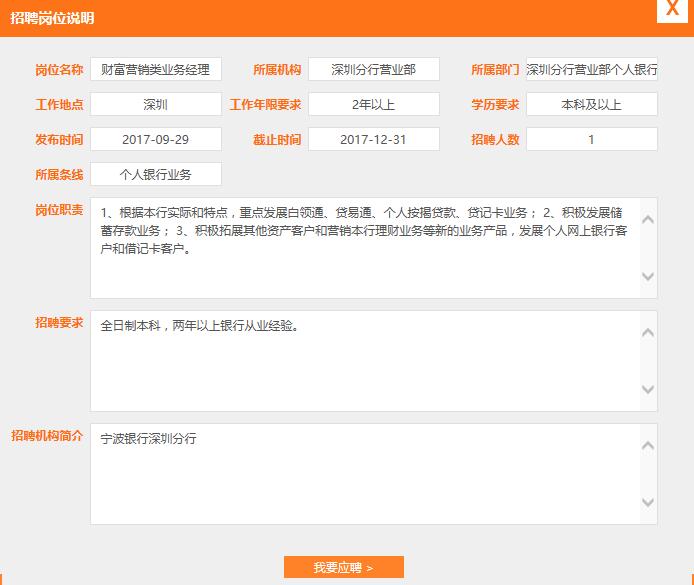Viewport: 694px width, 585px height.
Task: Select the 所属机构 field 深圳分行营业部
Action: point(373,70)
